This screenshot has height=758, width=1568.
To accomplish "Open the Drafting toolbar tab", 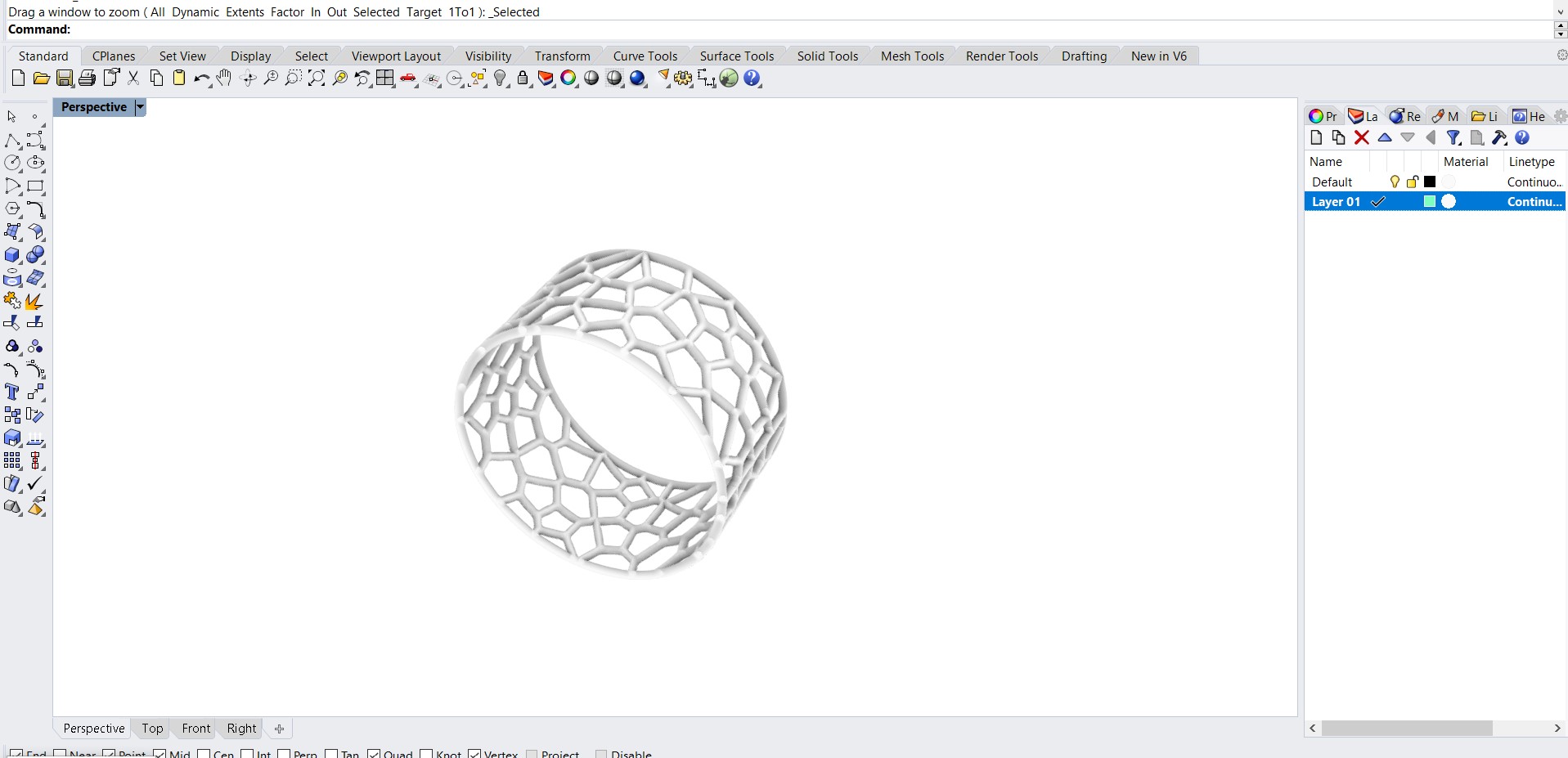I will coord(1084,56).
